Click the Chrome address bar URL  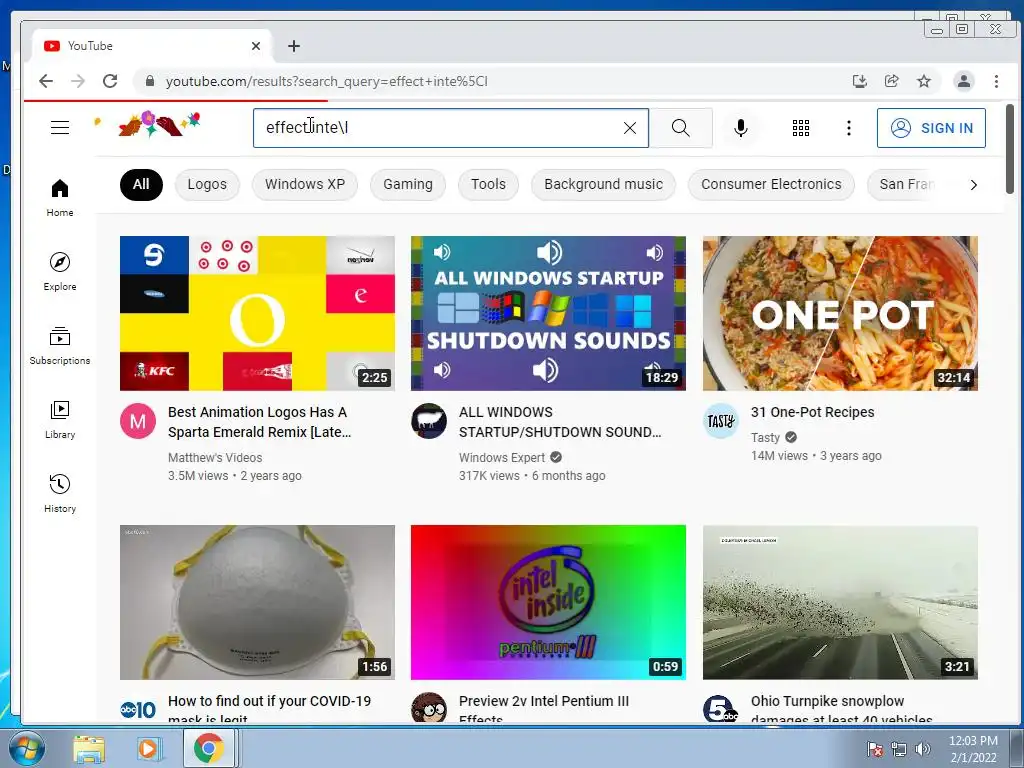point(327,81)
